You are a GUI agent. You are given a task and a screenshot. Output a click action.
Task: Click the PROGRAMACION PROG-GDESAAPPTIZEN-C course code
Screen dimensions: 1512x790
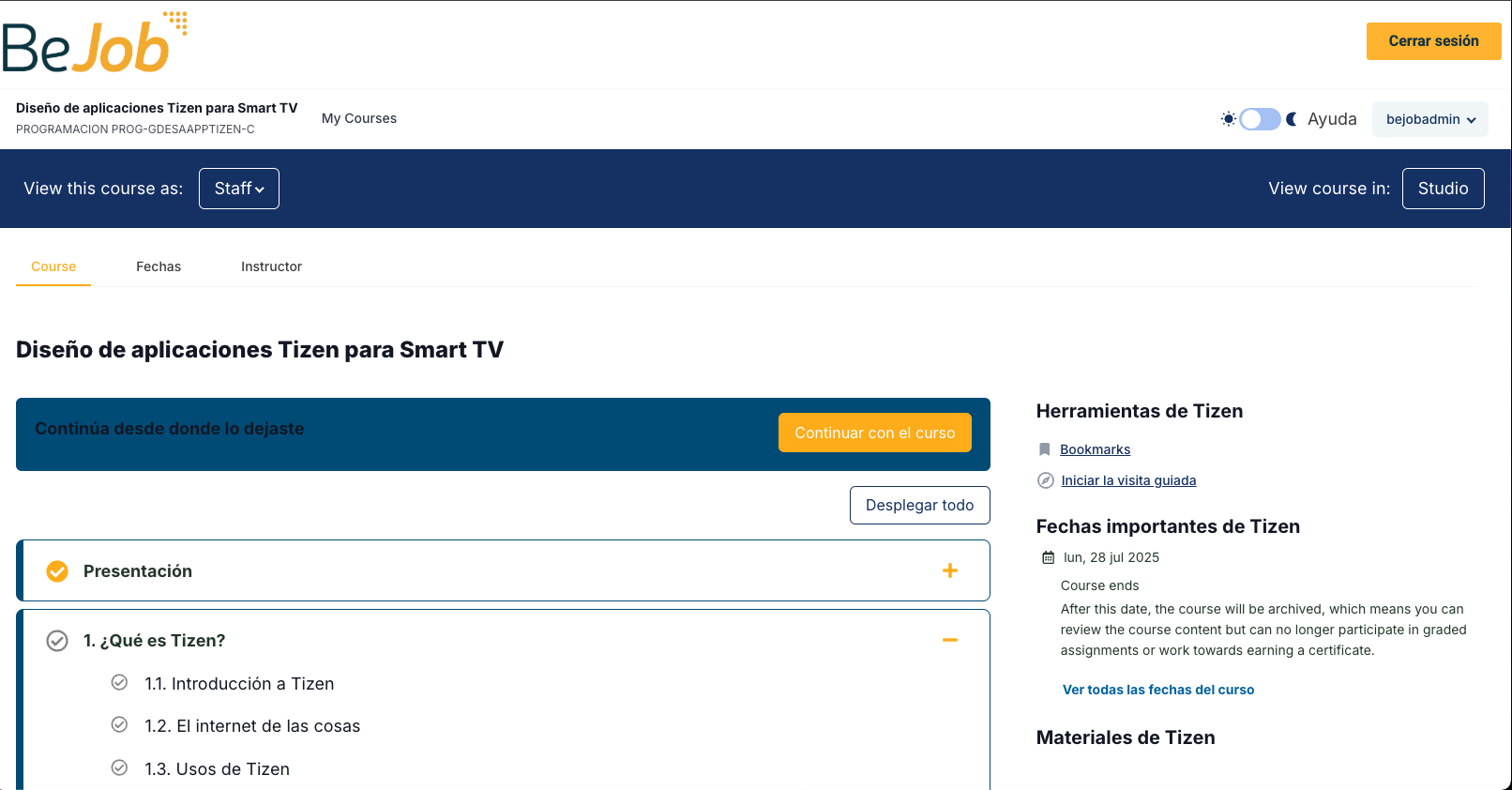(x=135, y=129)
